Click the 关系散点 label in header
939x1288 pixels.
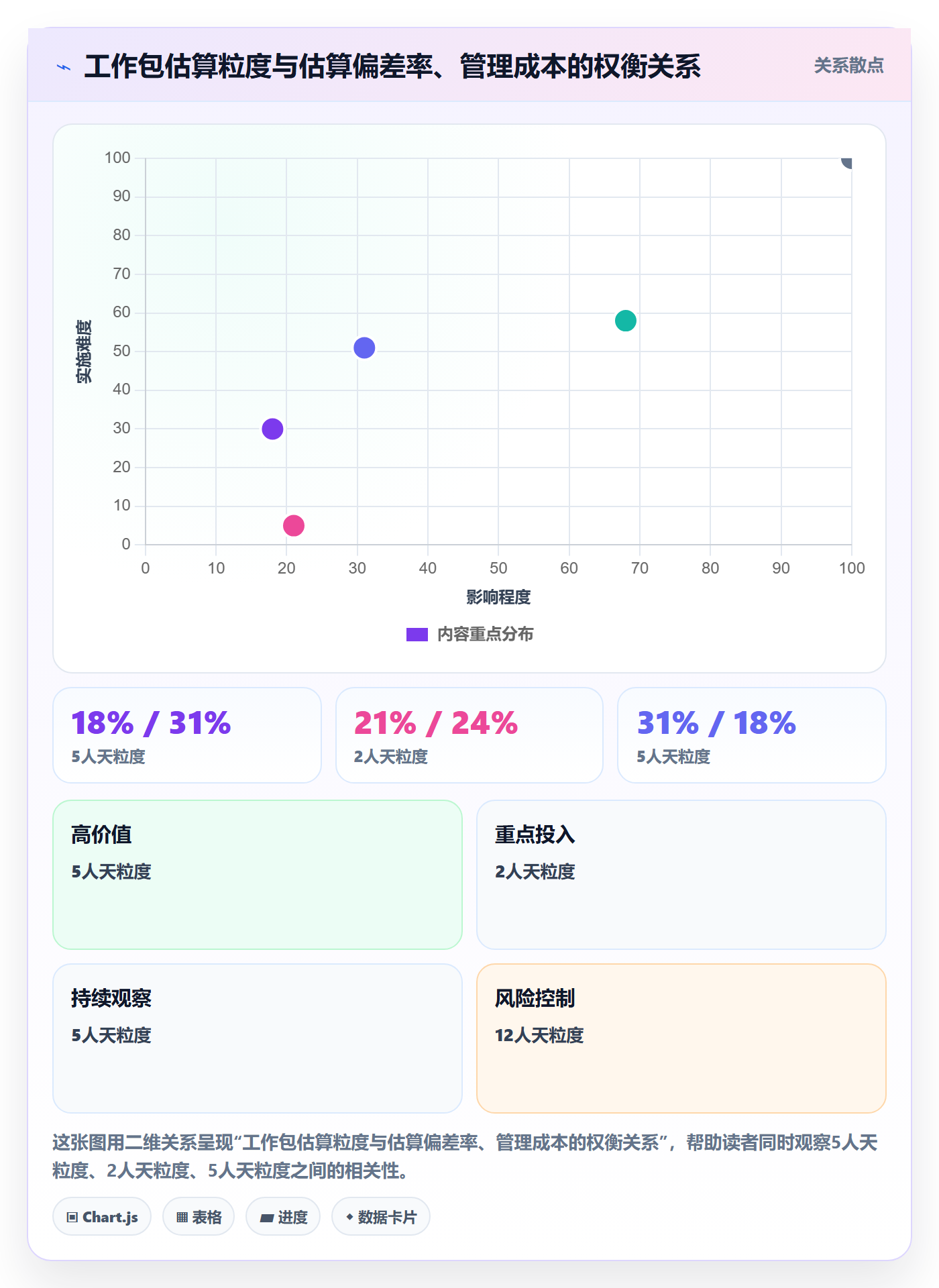[848, 66]
